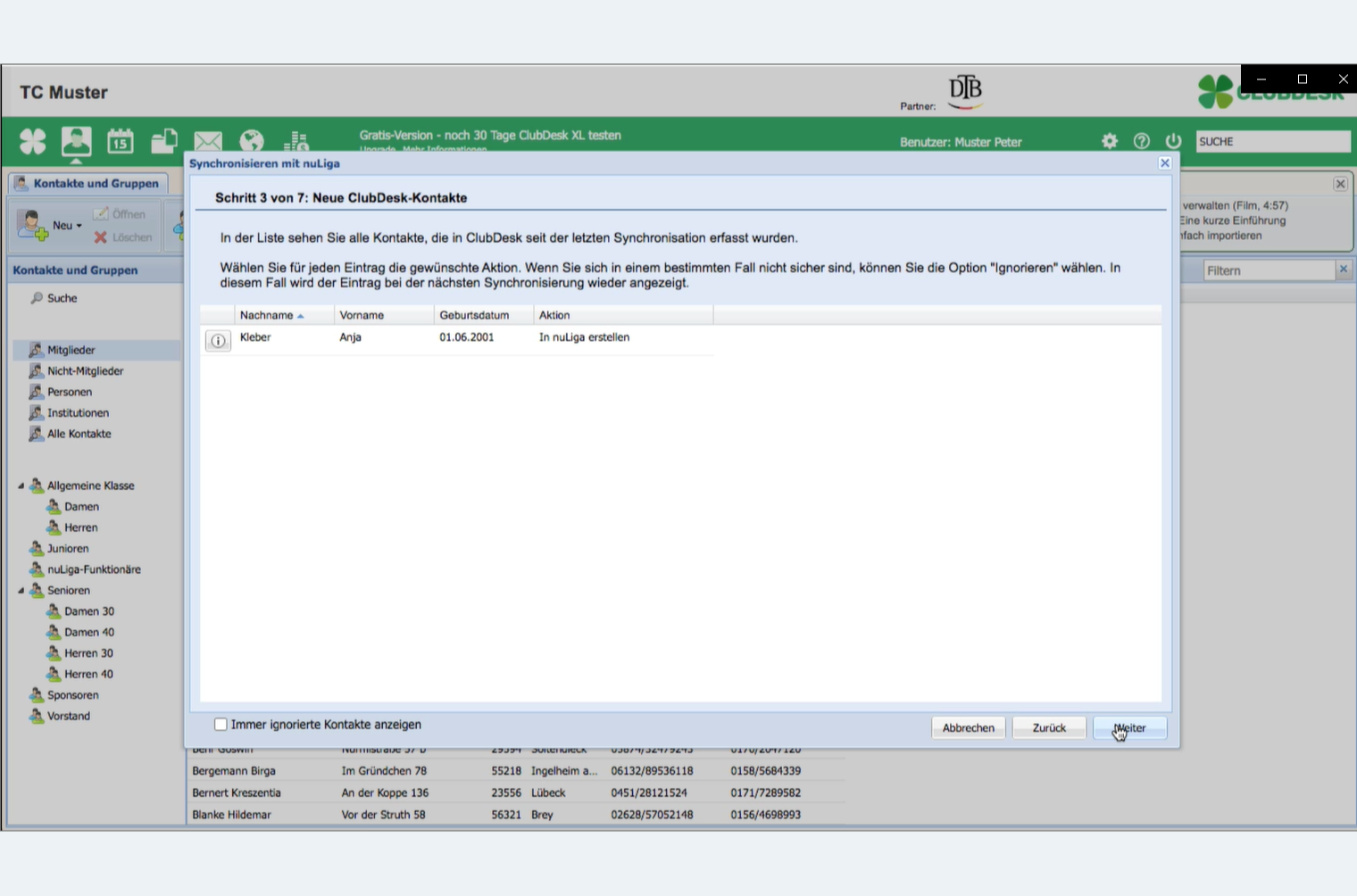Enable 'Immer ignorierte Kontakte anzeigen' checkbox
This screenshot has height=896, width=1357.
pyautogui.click(x=221, y=725)
